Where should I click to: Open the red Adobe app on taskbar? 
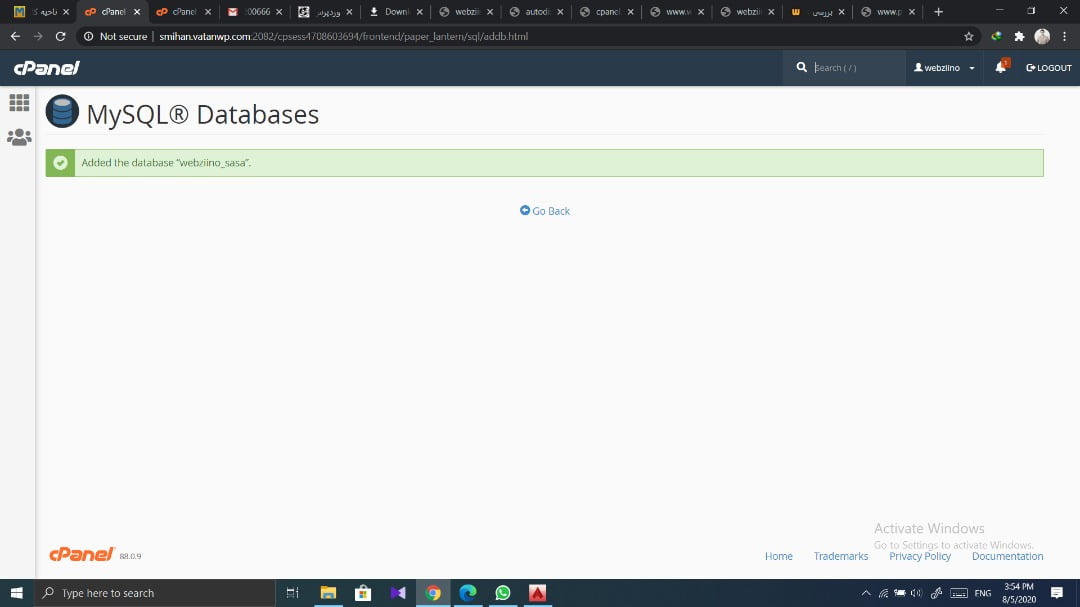click(x=538, y=593)
